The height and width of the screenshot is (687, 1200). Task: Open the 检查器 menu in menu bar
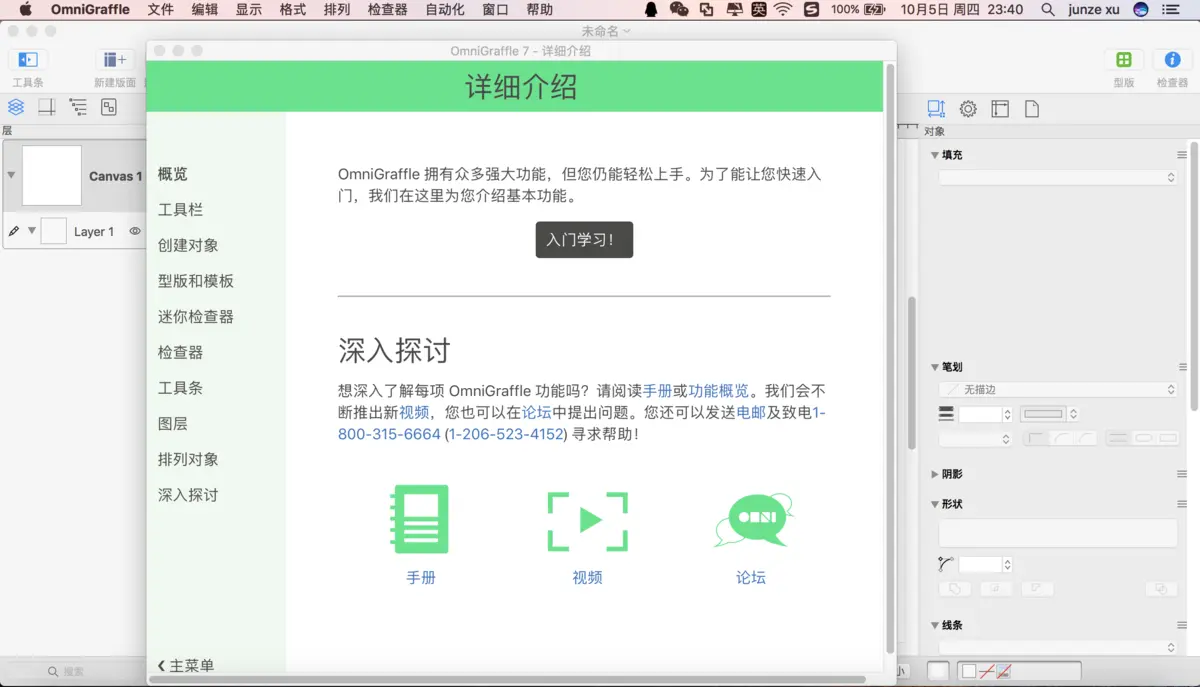click(x=387, y=10)
